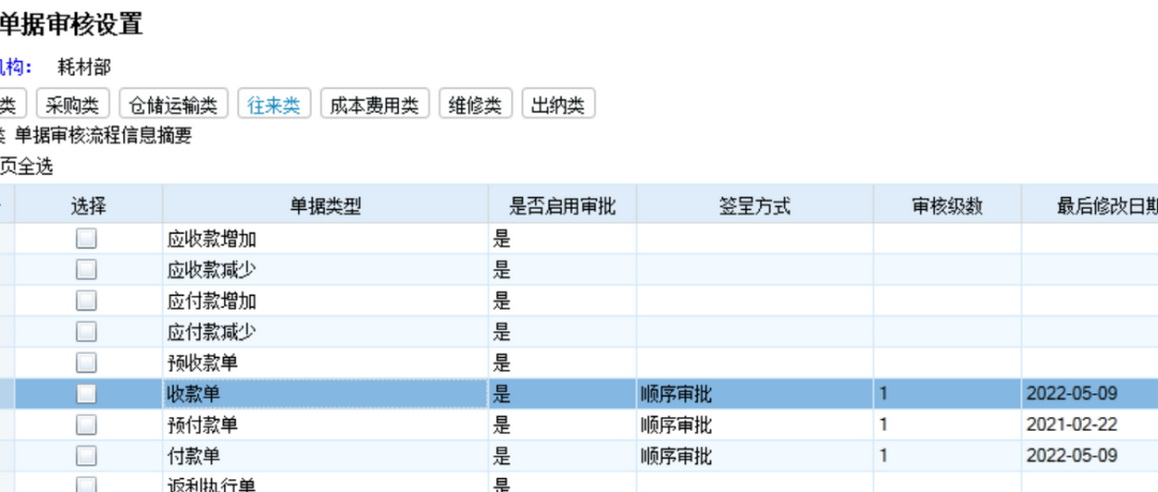The image size is (1158, 492).
Task: Tick the checkbox beside 预付款单
Action: coord(87,425)
